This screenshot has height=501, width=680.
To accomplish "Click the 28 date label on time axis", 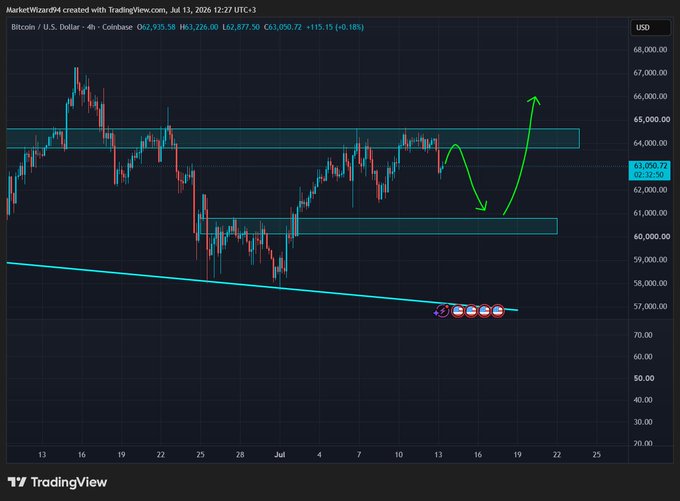I will coord(240,455).
